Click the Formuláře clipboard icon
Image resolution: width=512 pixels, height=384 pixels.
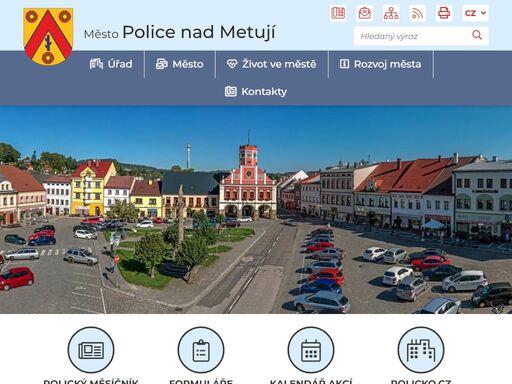tap(201, 350)
